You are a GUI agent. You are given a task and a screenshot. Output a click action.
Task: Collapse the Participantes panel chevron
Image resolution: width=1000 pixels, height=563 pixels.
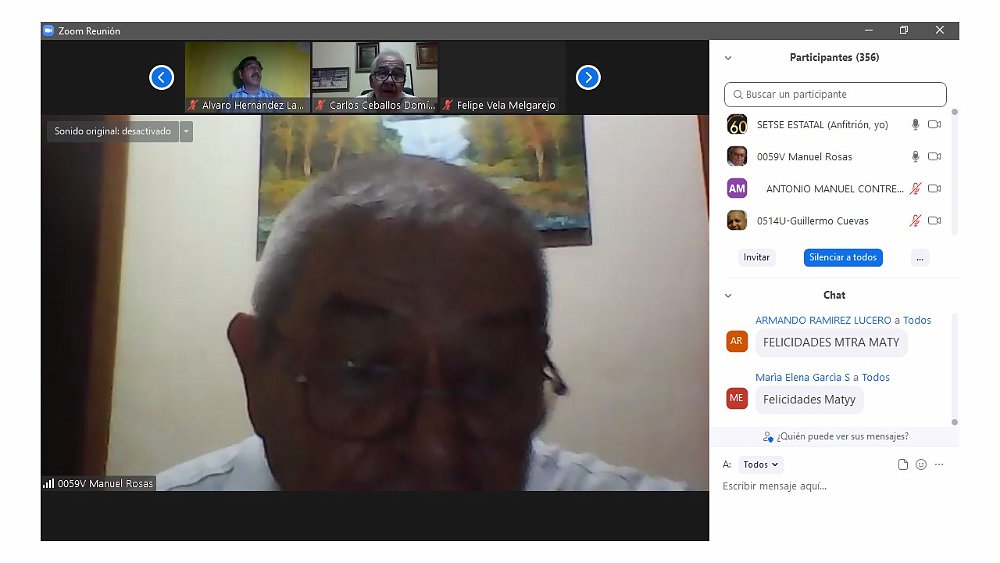728,58
